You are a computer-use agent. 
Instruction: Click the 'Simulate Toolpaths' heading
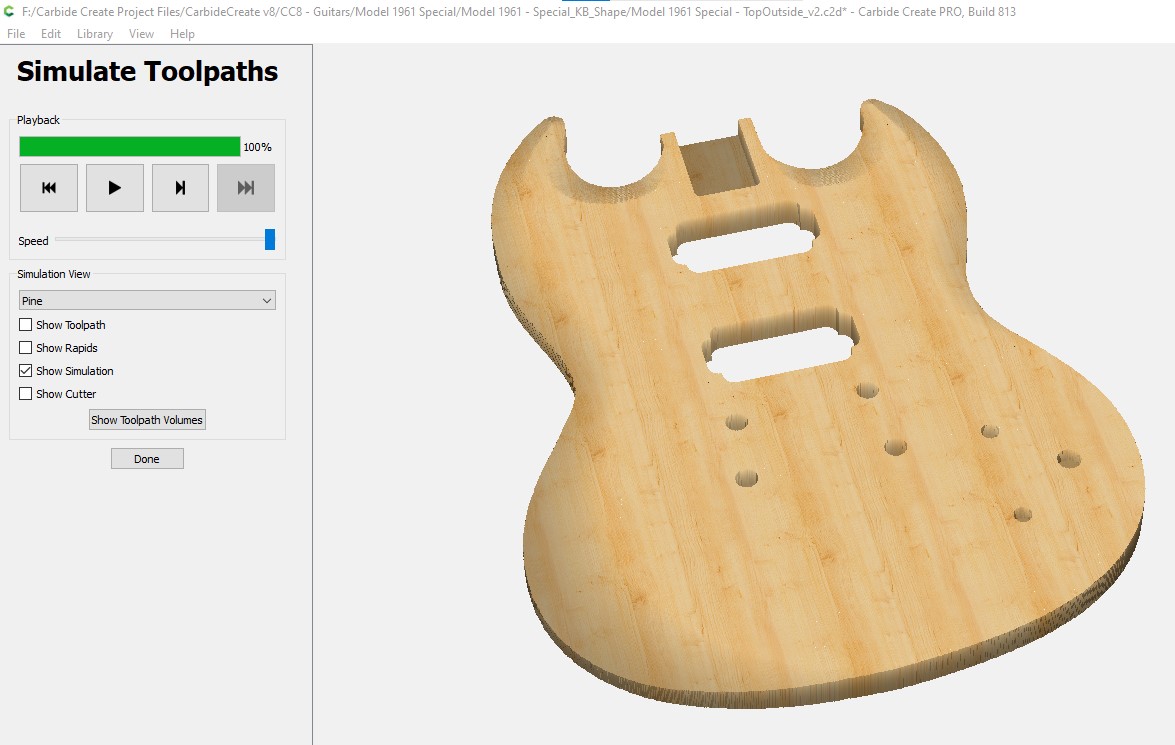148,71
